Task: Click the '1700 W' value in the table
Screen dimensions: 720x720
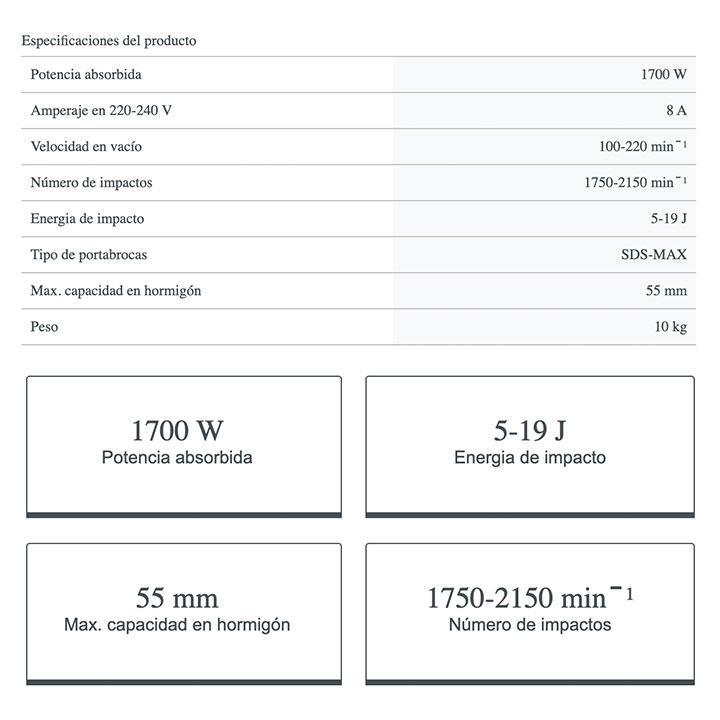Action: [x=663, y=75]
